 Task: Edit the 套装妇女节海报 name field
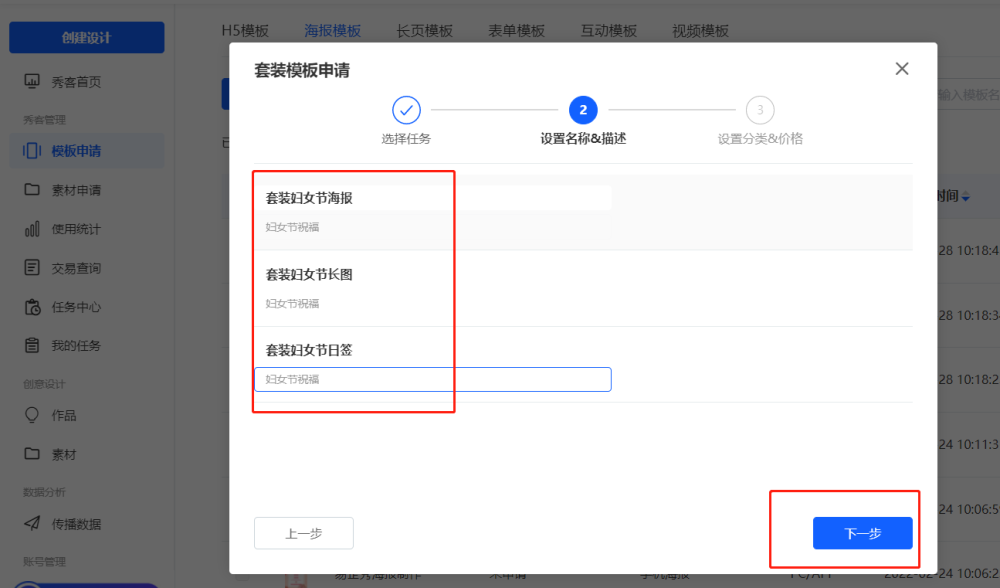click(433, 198)
